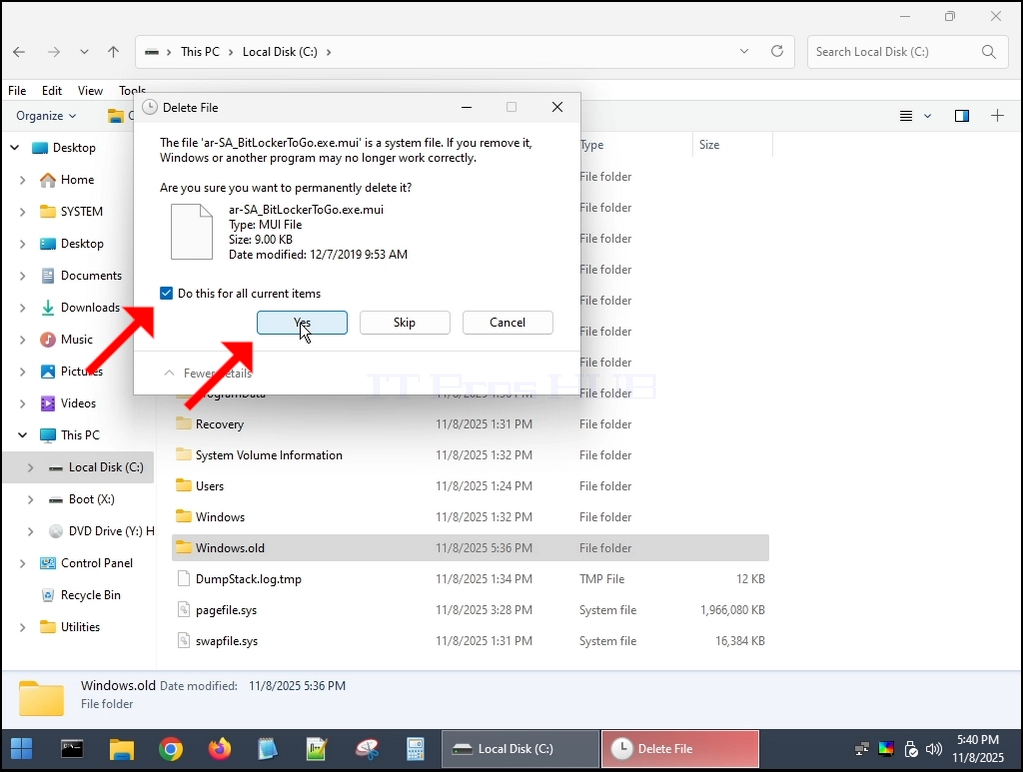Click the Yes button in Delete File dialog
The image size is (1023, 772).
pyautogui.click(x=301, y=322)
